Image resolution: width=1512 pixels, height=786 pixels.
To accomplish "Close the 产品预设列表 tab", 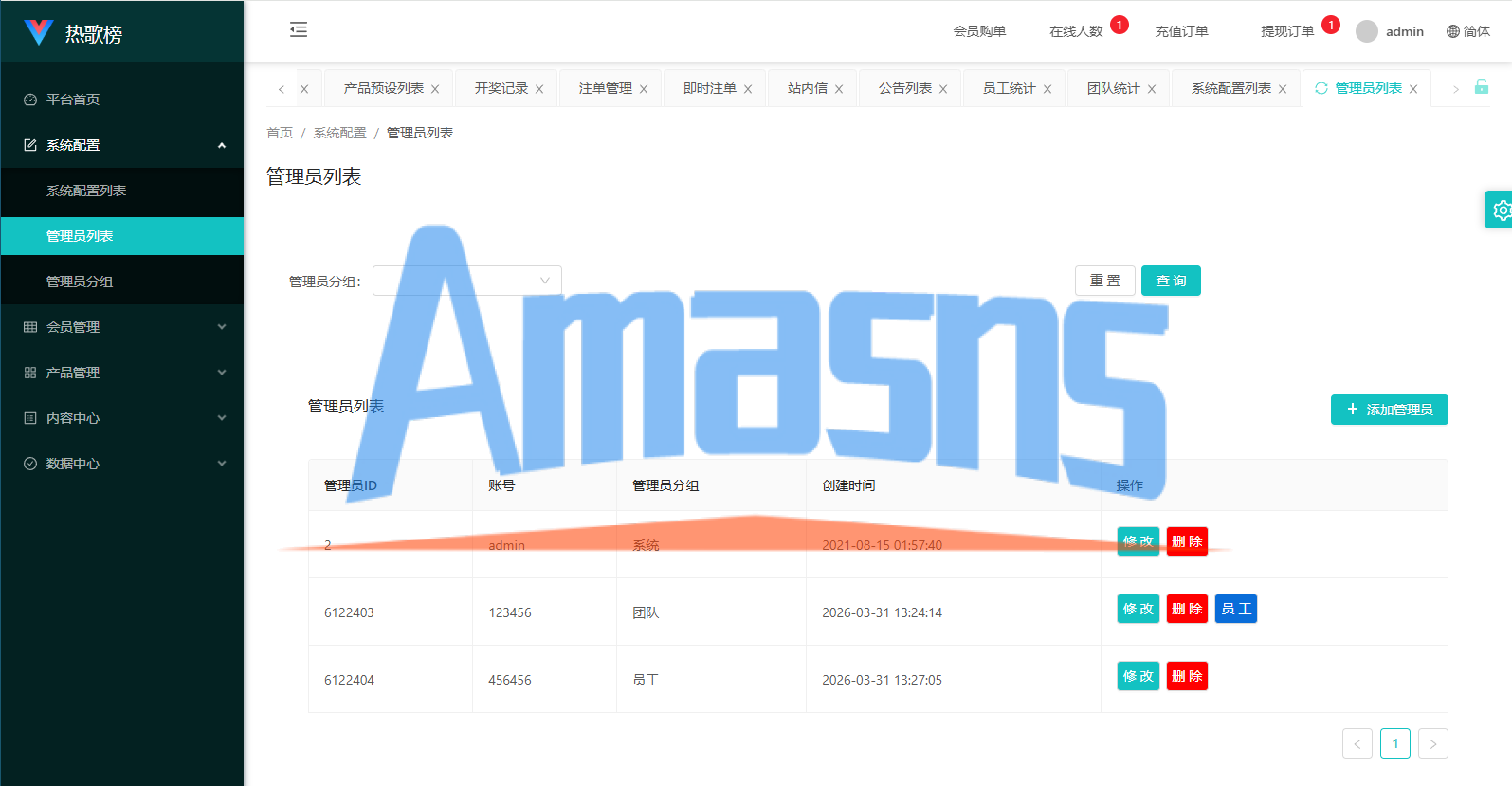I will pyautogui.click(x=435, y=89).
